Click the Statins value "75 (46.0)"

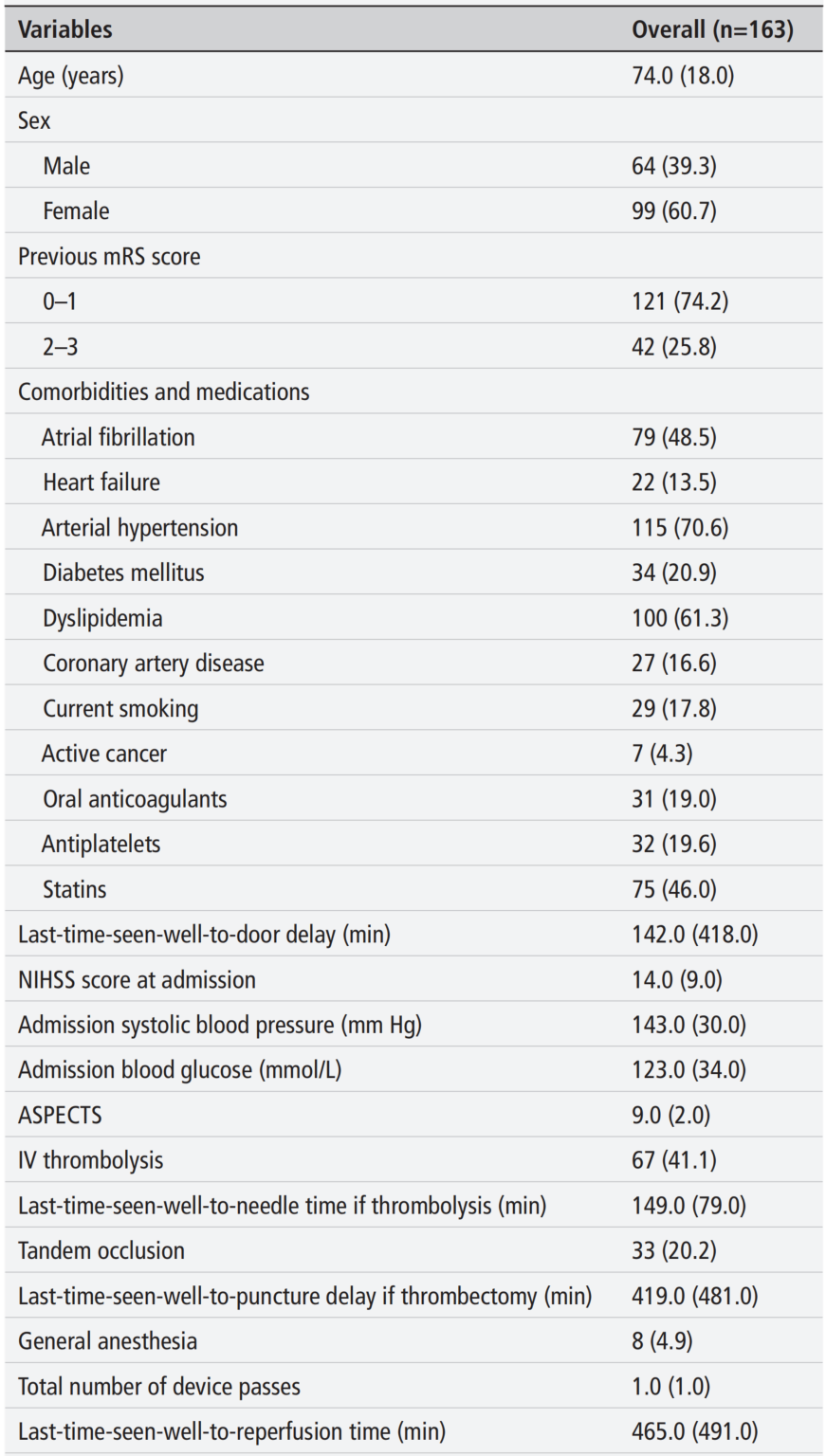(674, 889)
